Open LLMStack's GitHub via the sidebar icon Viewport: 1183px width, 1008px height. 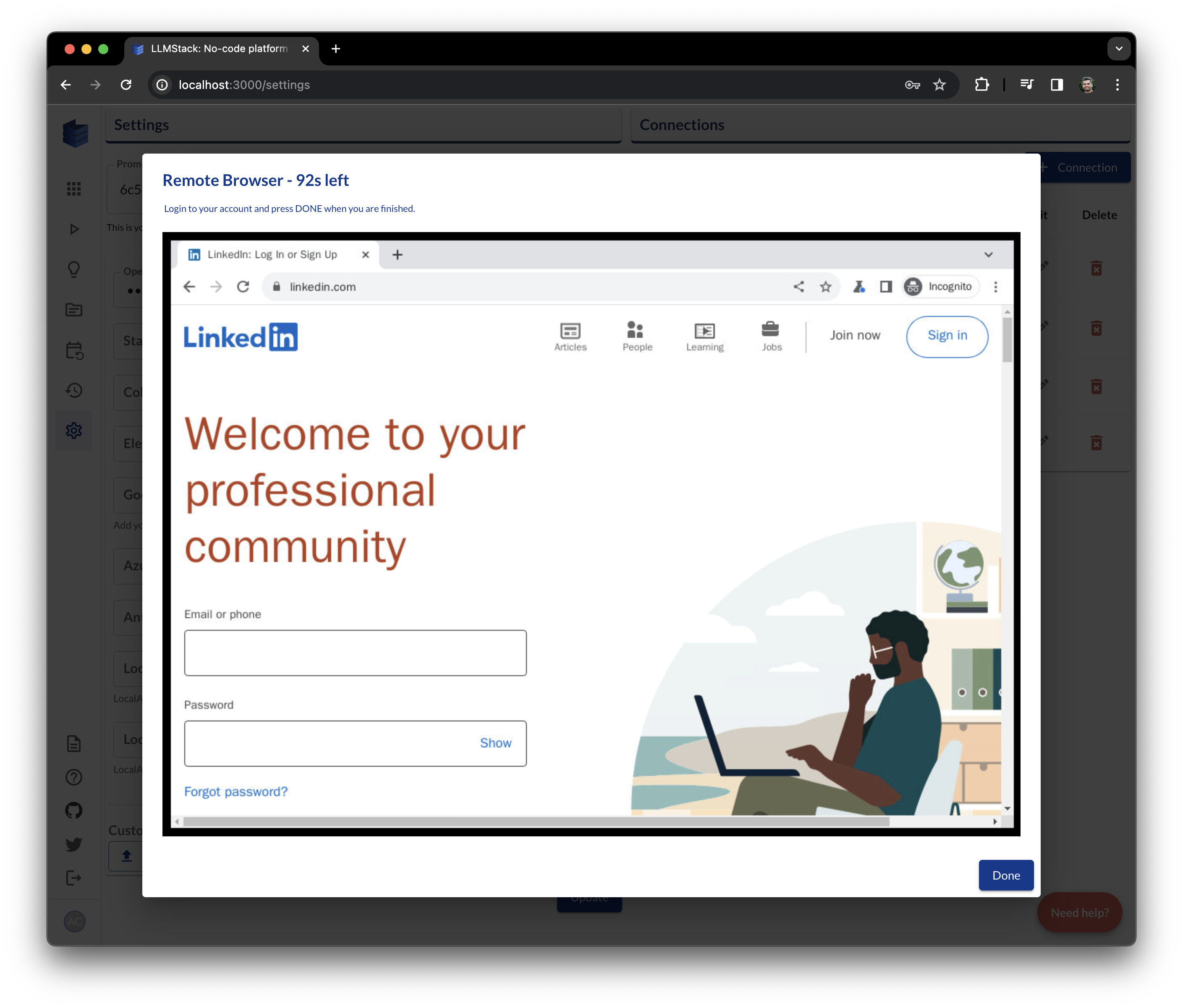[x=74, y=810]
